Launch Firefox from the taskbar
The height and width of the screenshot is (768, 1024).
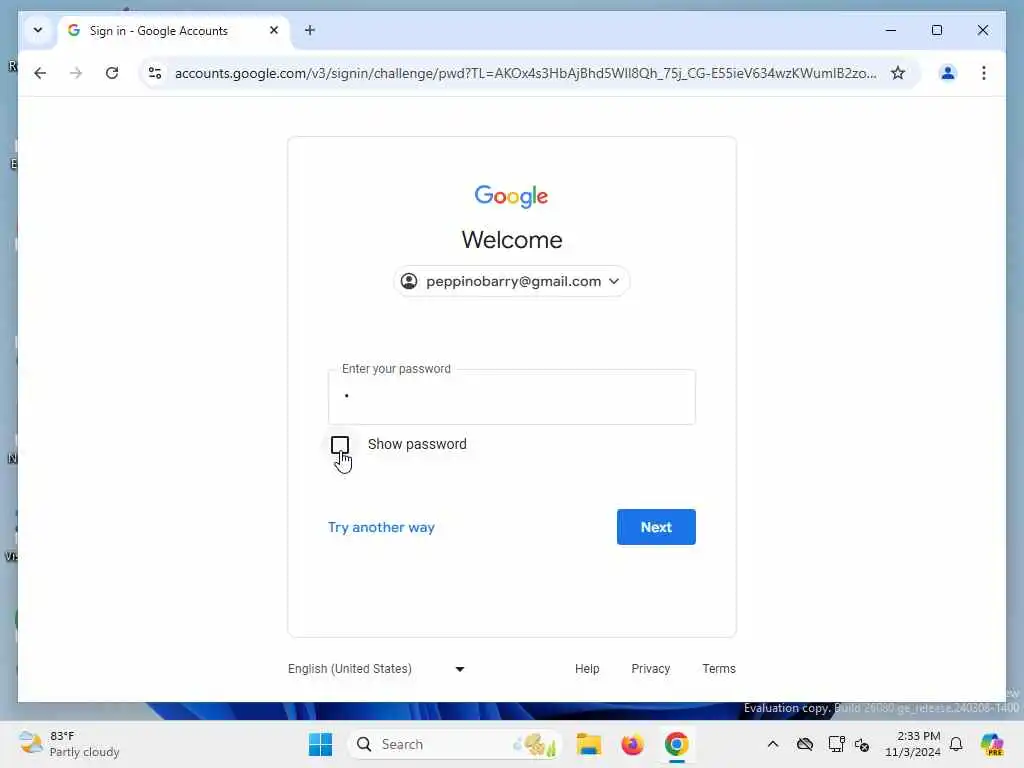(x=632, y=744)
